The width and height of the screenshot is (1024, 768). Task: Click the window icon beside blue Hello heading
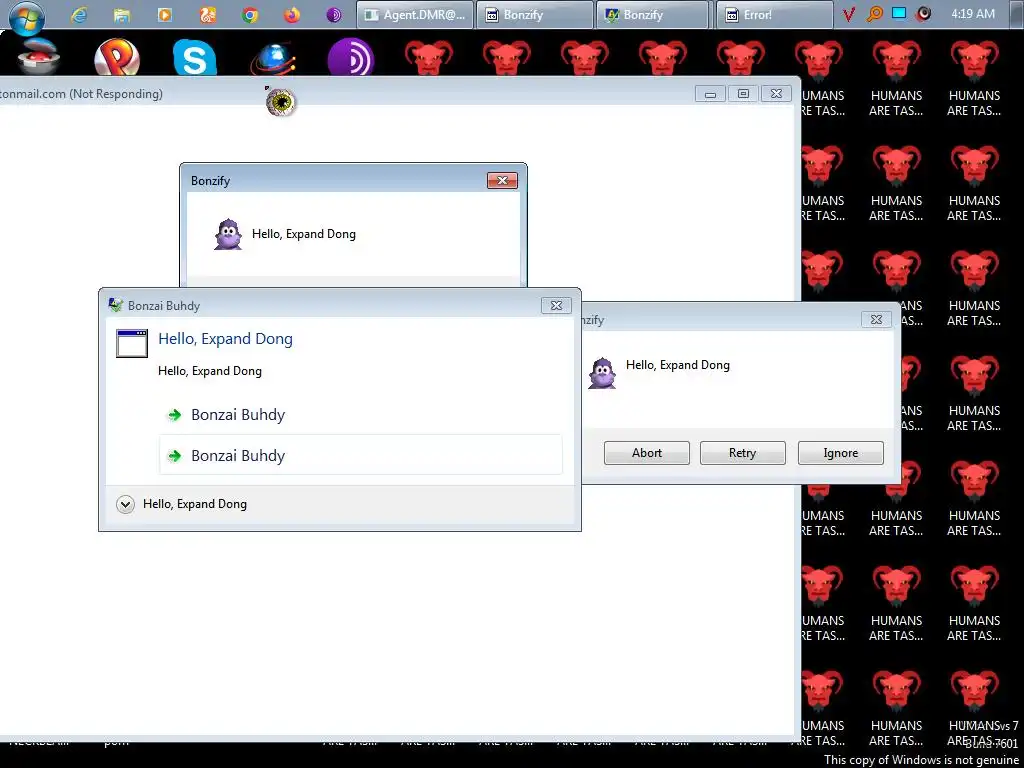(132, 344)
